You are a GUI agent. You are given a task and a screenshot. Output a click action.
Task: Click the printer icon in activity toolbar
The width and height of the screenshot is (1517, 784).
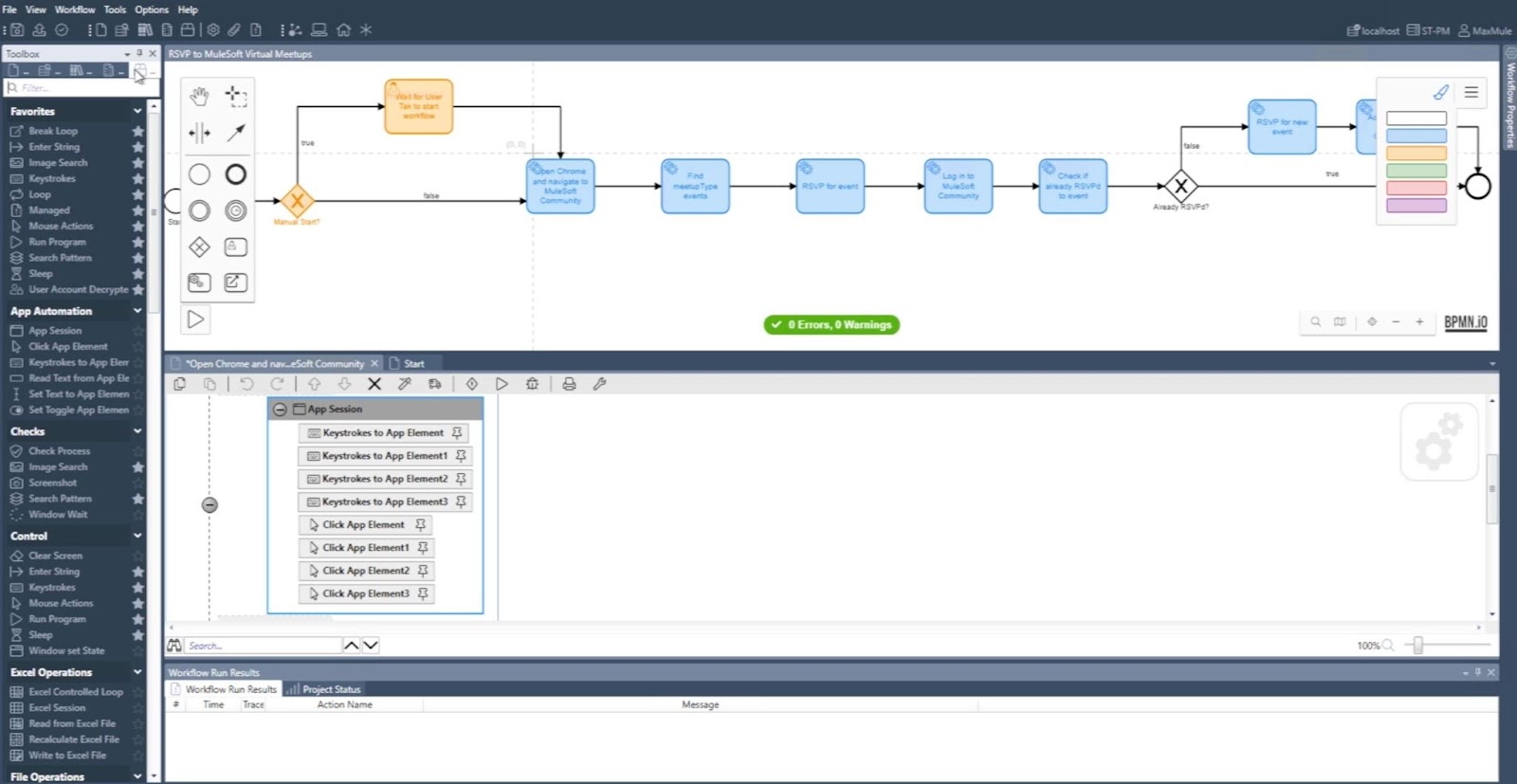point(569,384)
